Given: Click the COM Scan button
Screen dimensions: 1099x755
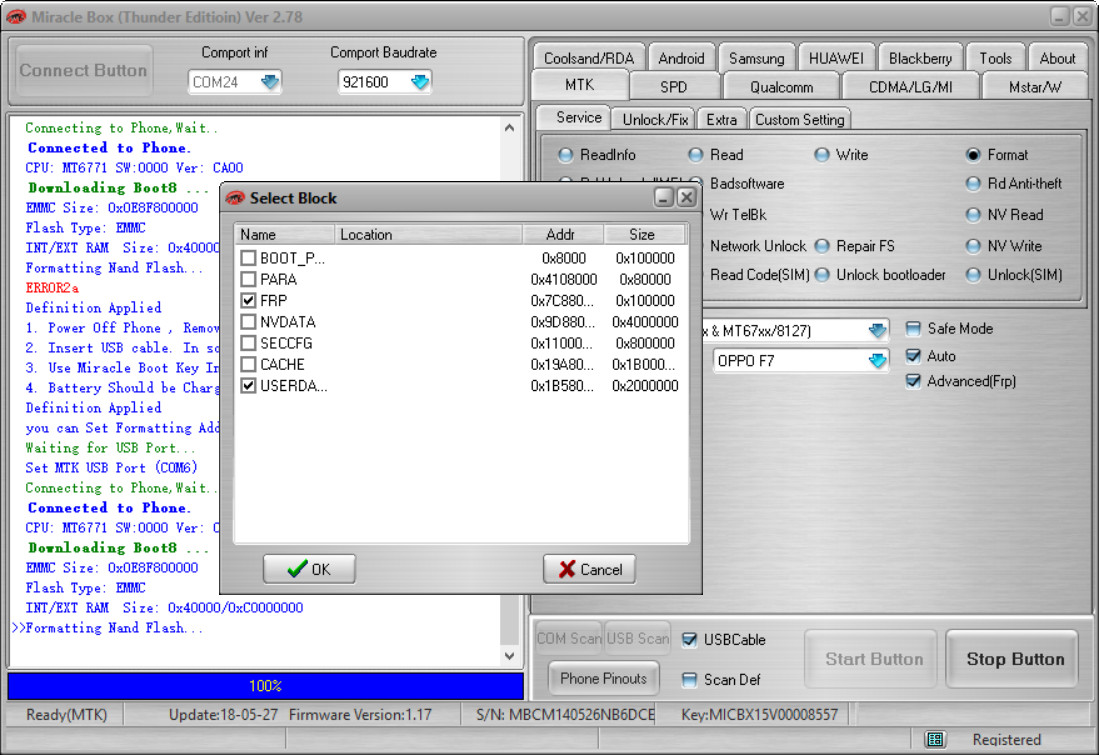Looking at the screenshot, I should pos(568,639).
